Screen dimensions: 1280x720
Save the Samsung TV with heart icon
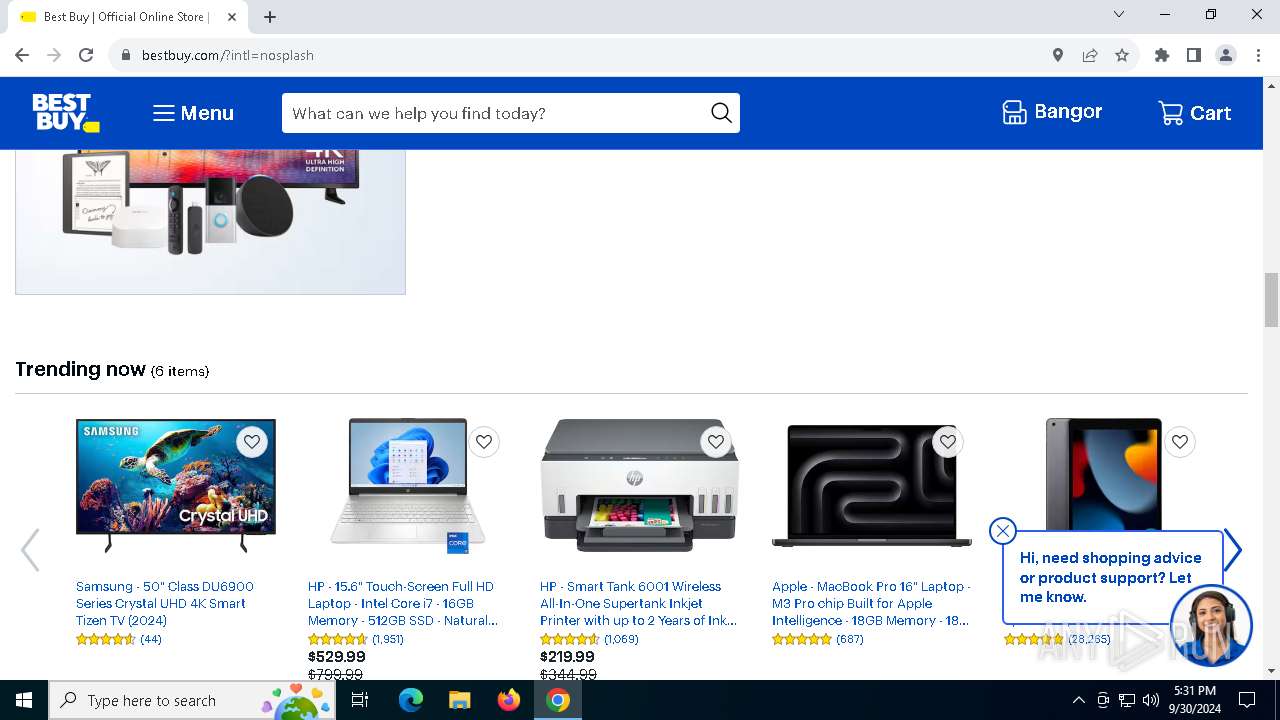click(x=252, y=441)
